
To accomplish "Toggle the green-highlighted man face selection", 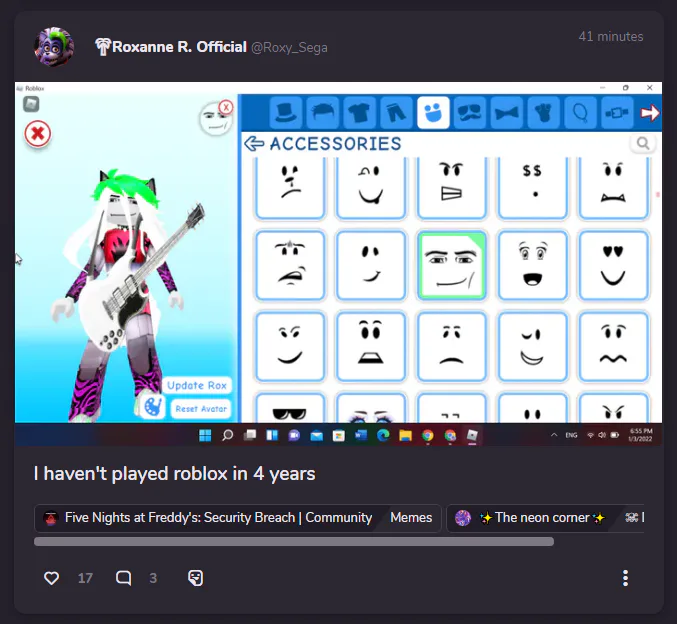I will (x=452, y=265).
